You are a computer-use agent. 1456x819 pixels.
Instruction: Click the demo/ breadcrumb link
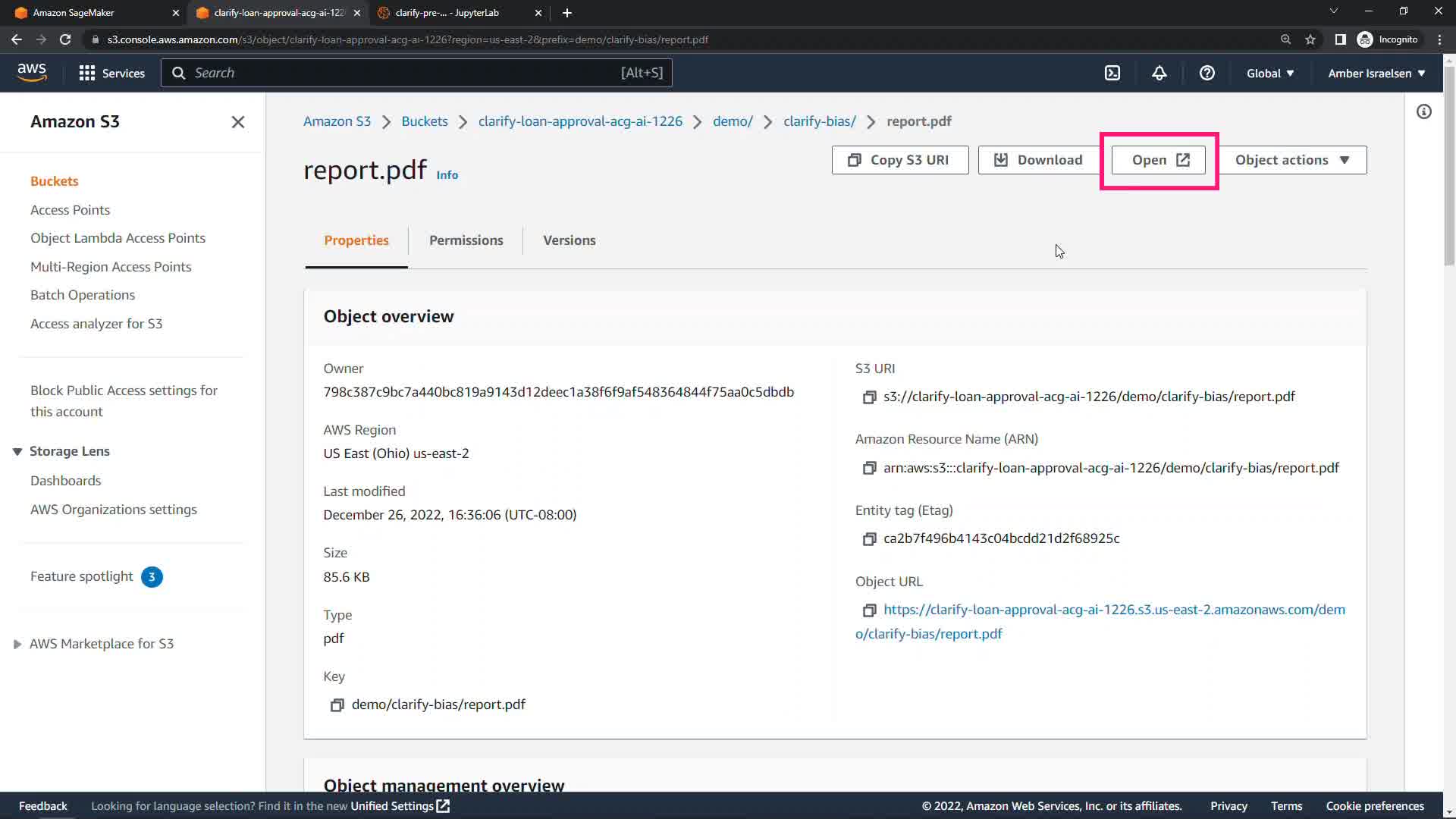coord(732,121)
